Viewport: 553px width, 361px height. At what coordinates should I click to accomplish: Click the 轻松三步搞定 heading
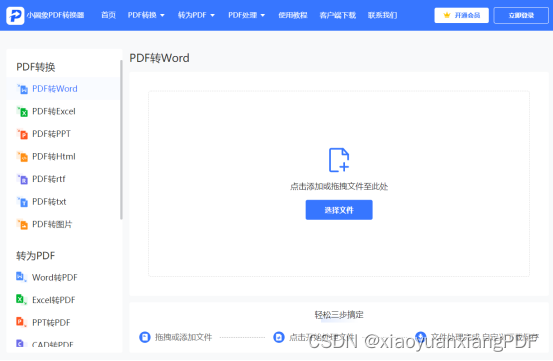339,314
